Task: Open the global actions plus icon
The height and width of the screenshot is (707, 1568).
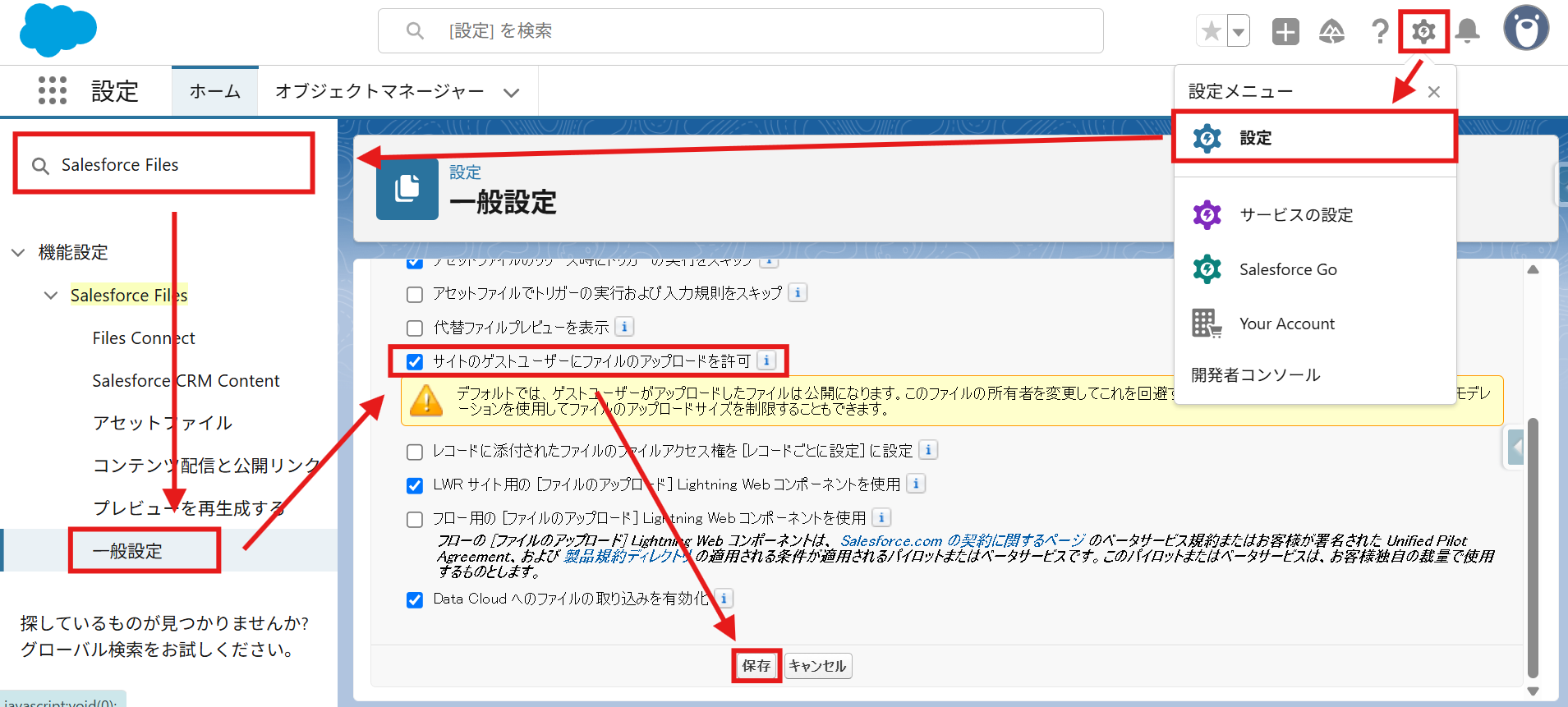Action: click(1285, 32)
